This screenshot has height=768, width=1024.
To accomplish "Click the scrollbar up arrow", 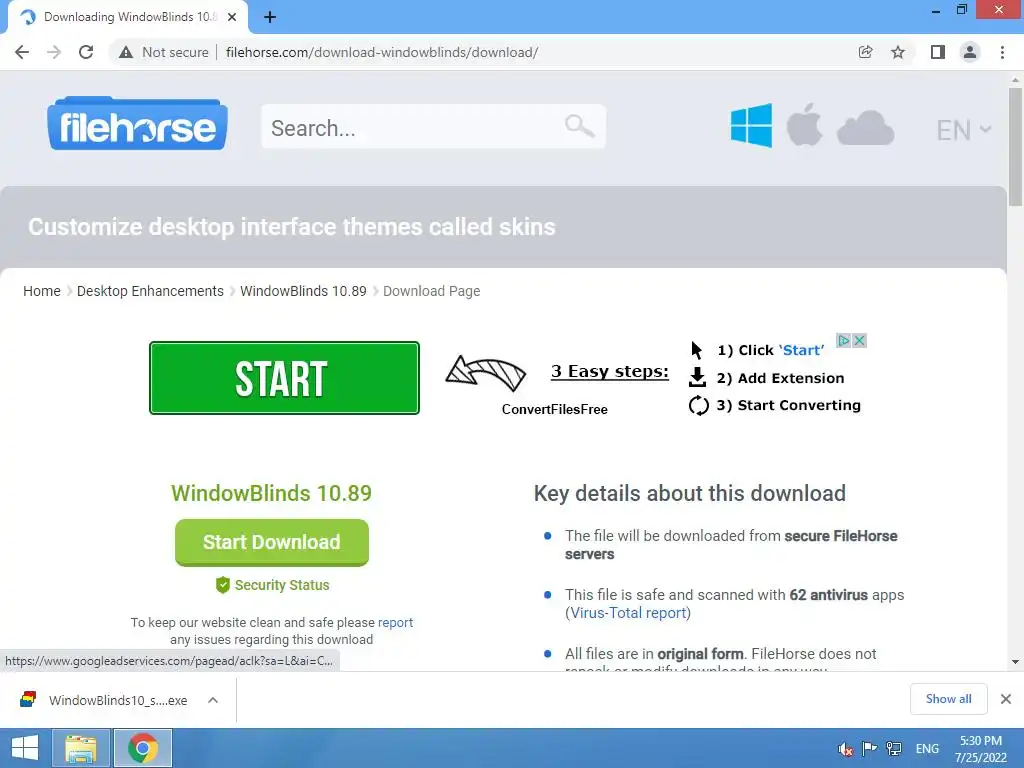I will pos(1015,80).
